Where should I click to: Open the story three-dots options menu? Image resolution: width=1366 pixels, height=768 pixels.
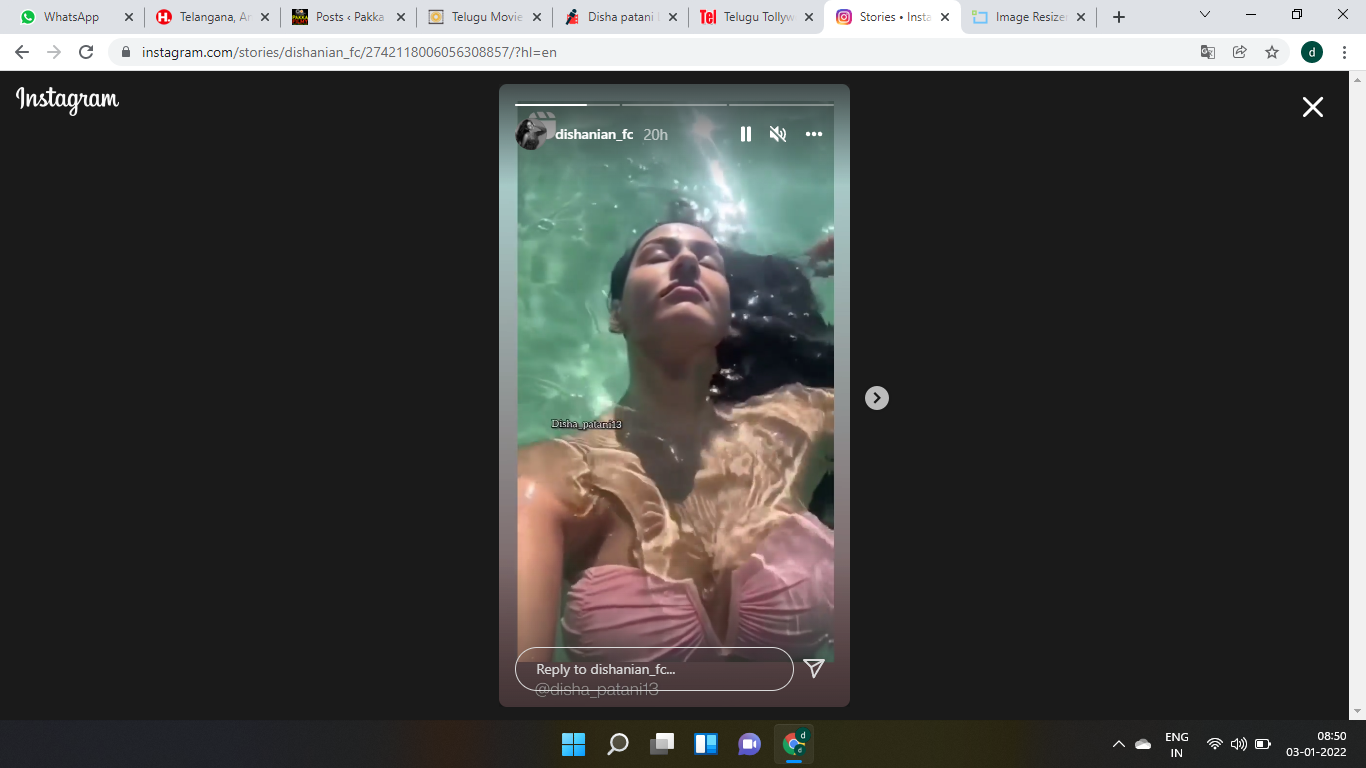point(814,134)
